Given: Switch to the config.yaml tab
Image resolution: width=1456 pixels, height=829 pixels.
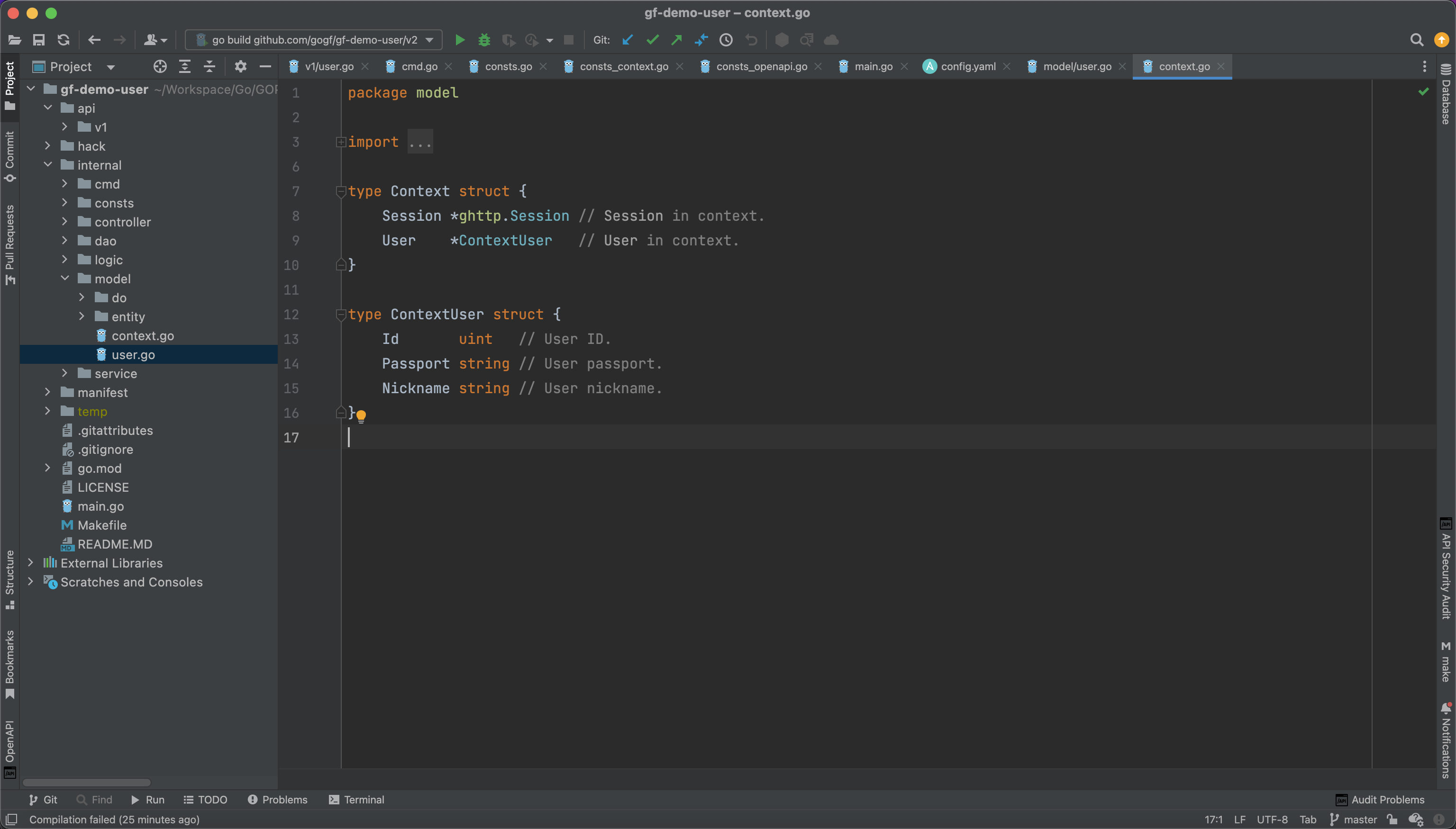Looking at the screenshot, I should [x=968, y=67].
